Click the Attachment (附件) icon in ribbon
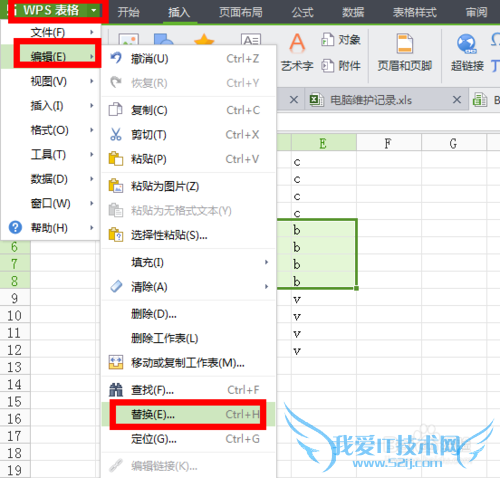Image resolution: width=500 pixels, height=478 pixels. coord(327,66)
